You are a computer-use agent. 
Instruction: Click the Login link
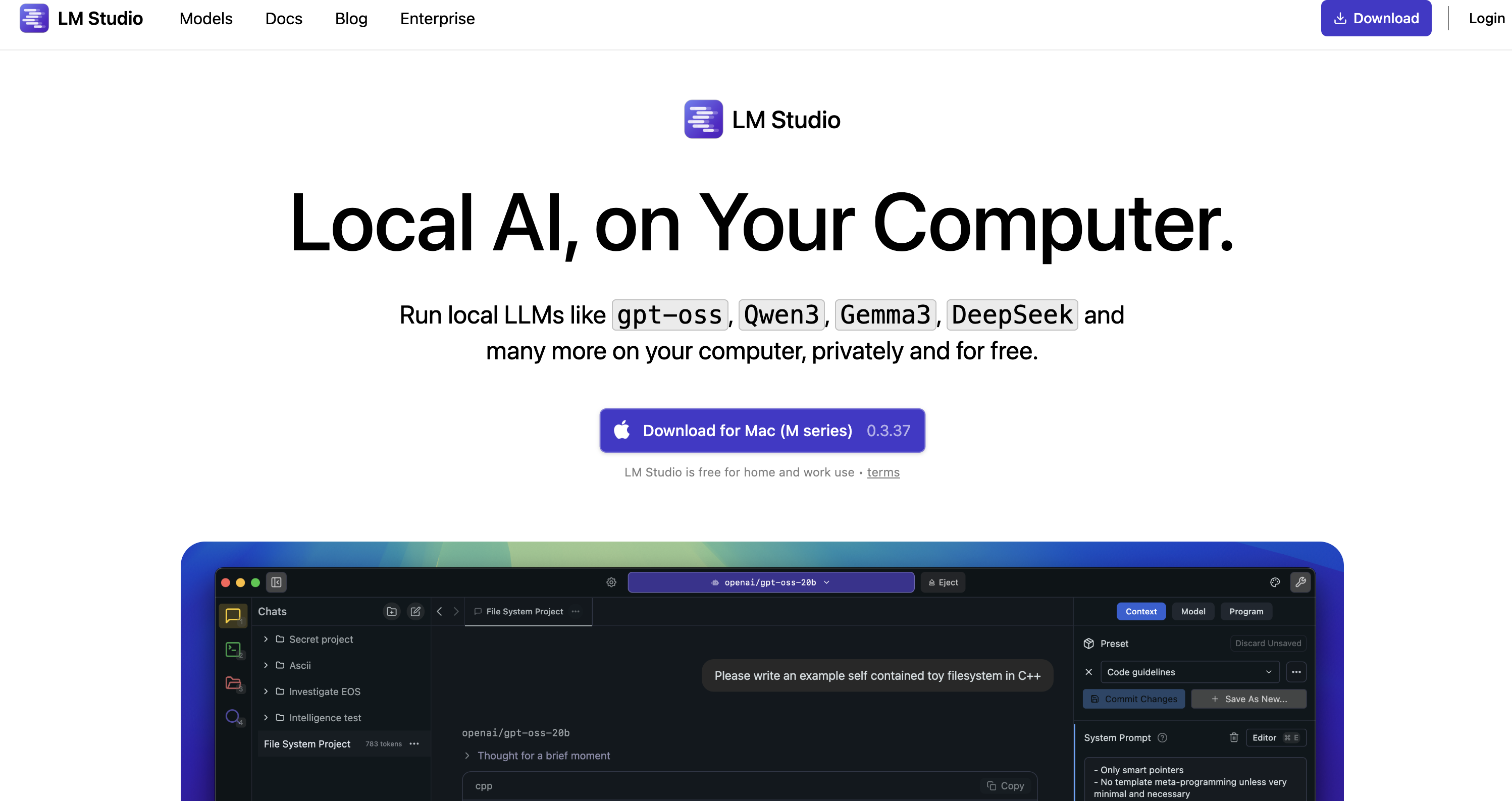[x=1486, y=18]
